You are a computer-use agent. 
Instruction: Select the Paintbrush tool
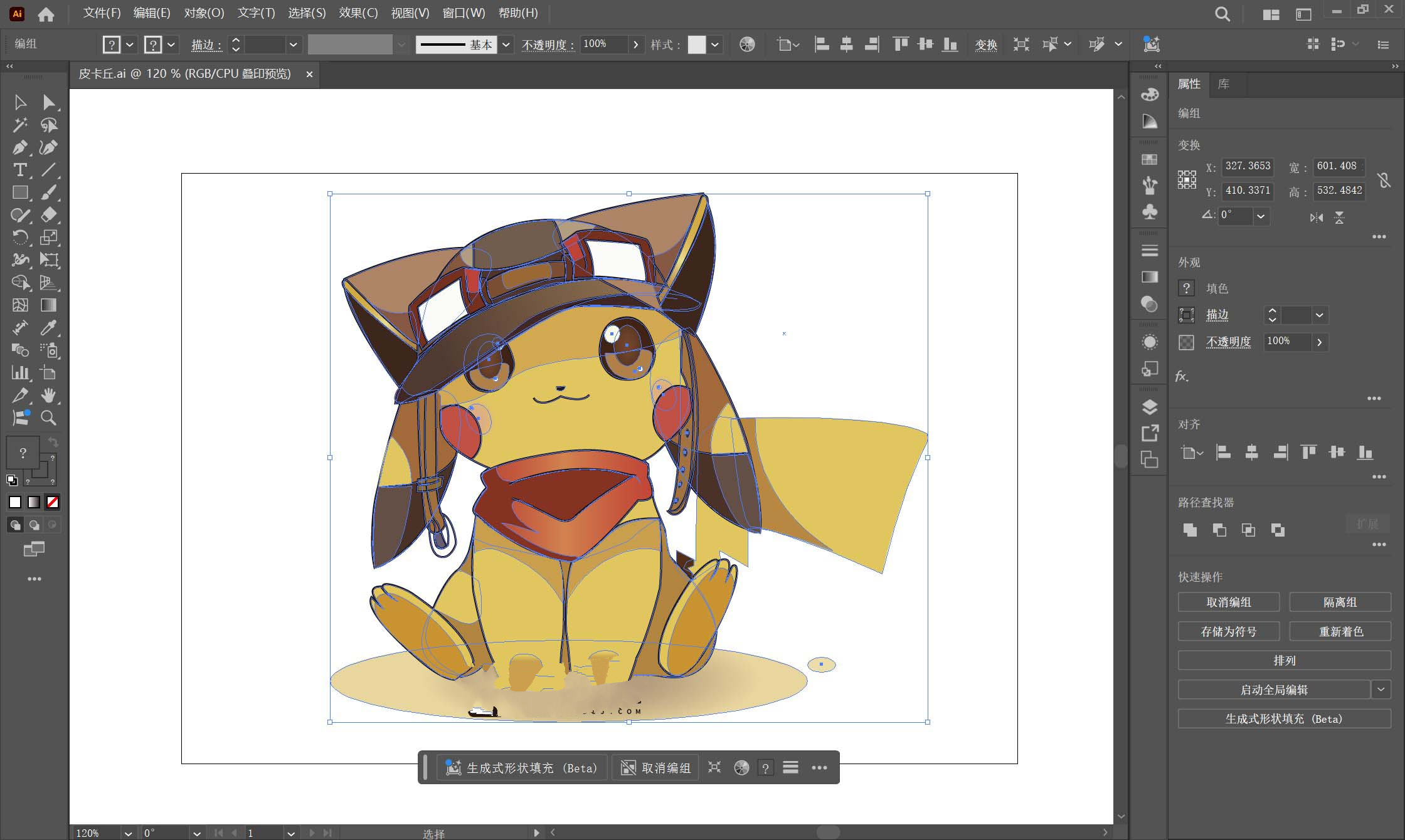(x=49, y=192)
